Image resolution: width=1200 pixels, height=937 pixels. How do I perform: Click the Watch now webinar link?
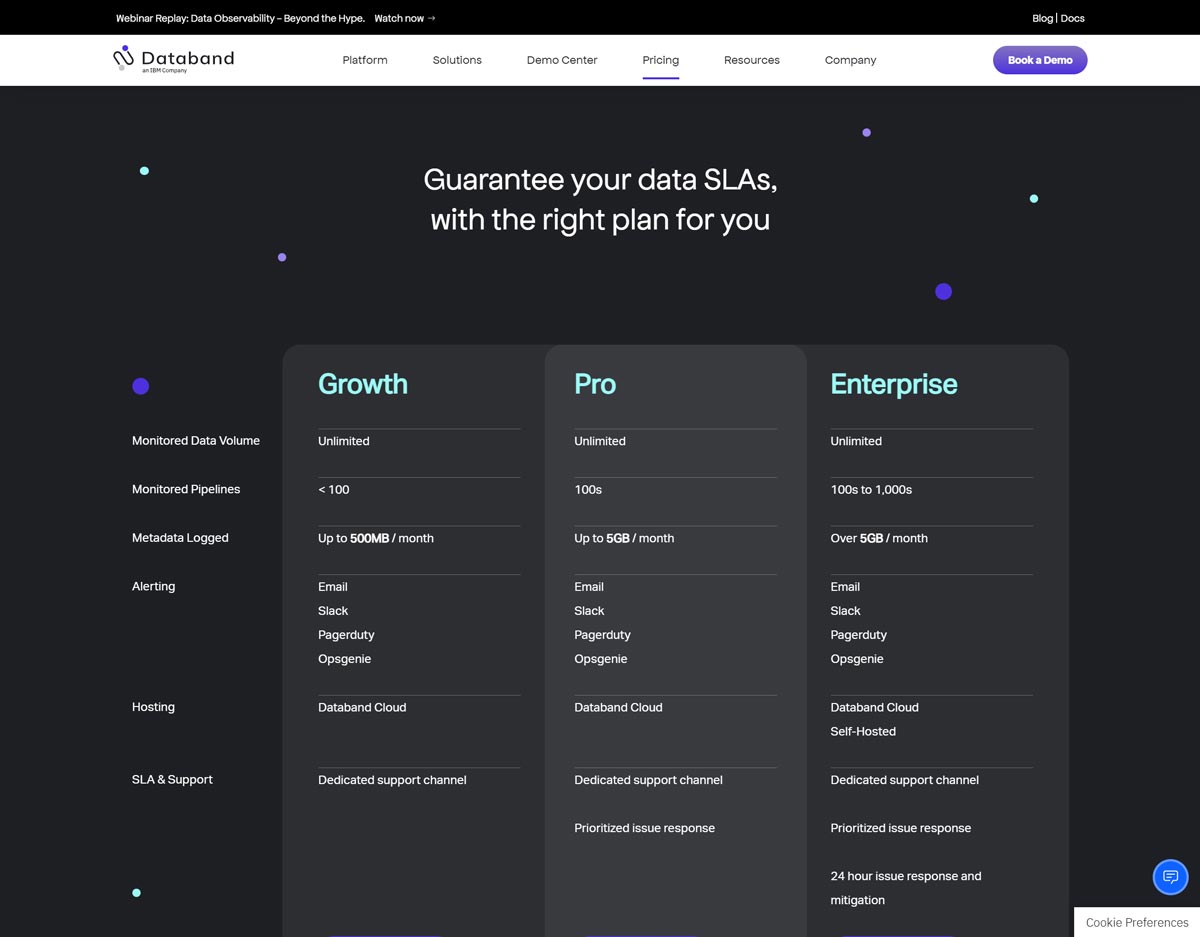click(x=405, y=18)
